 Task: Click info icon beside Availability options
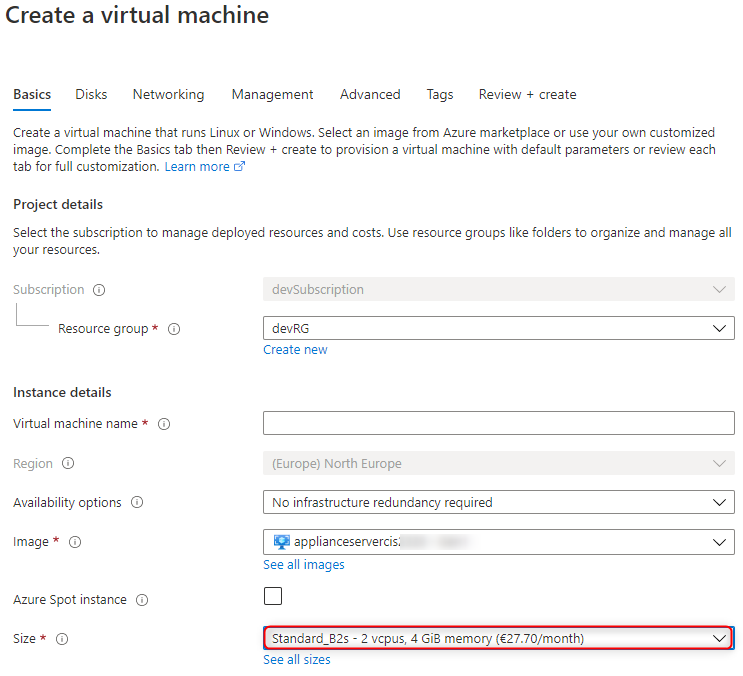tap(137, 502)
